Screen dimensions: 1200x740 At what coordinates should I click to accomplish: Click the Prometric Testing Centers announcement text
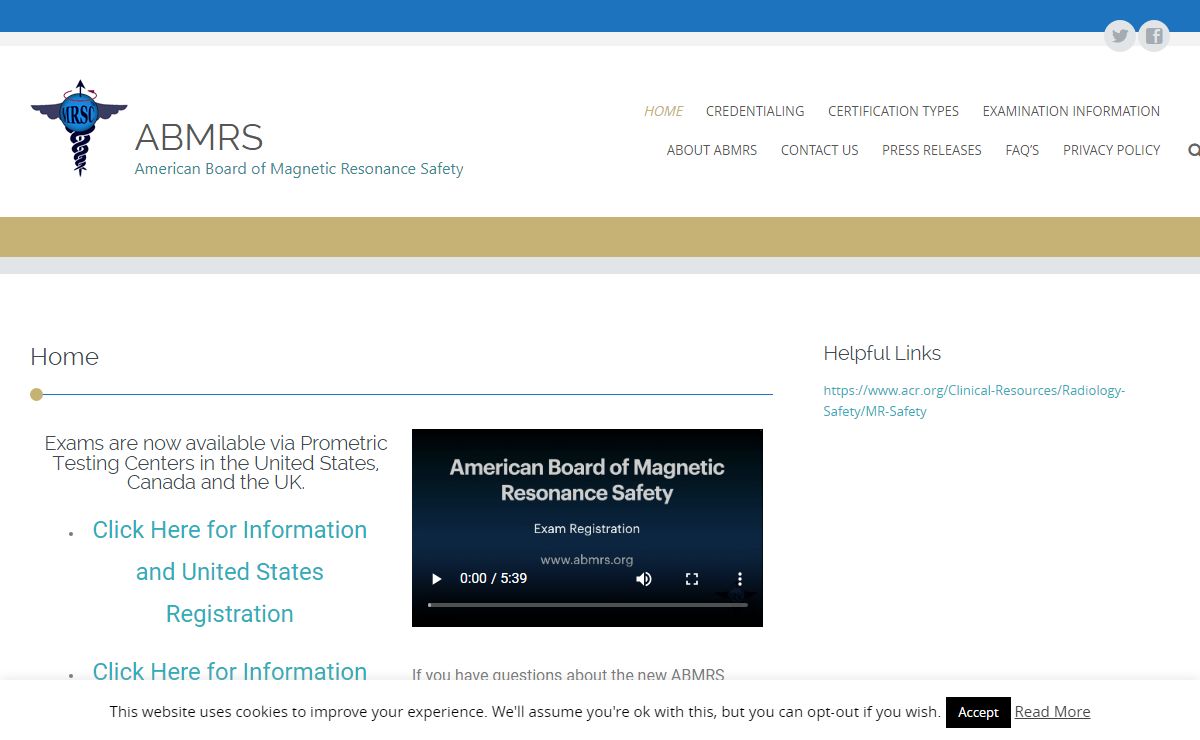[x=216, y=463]
